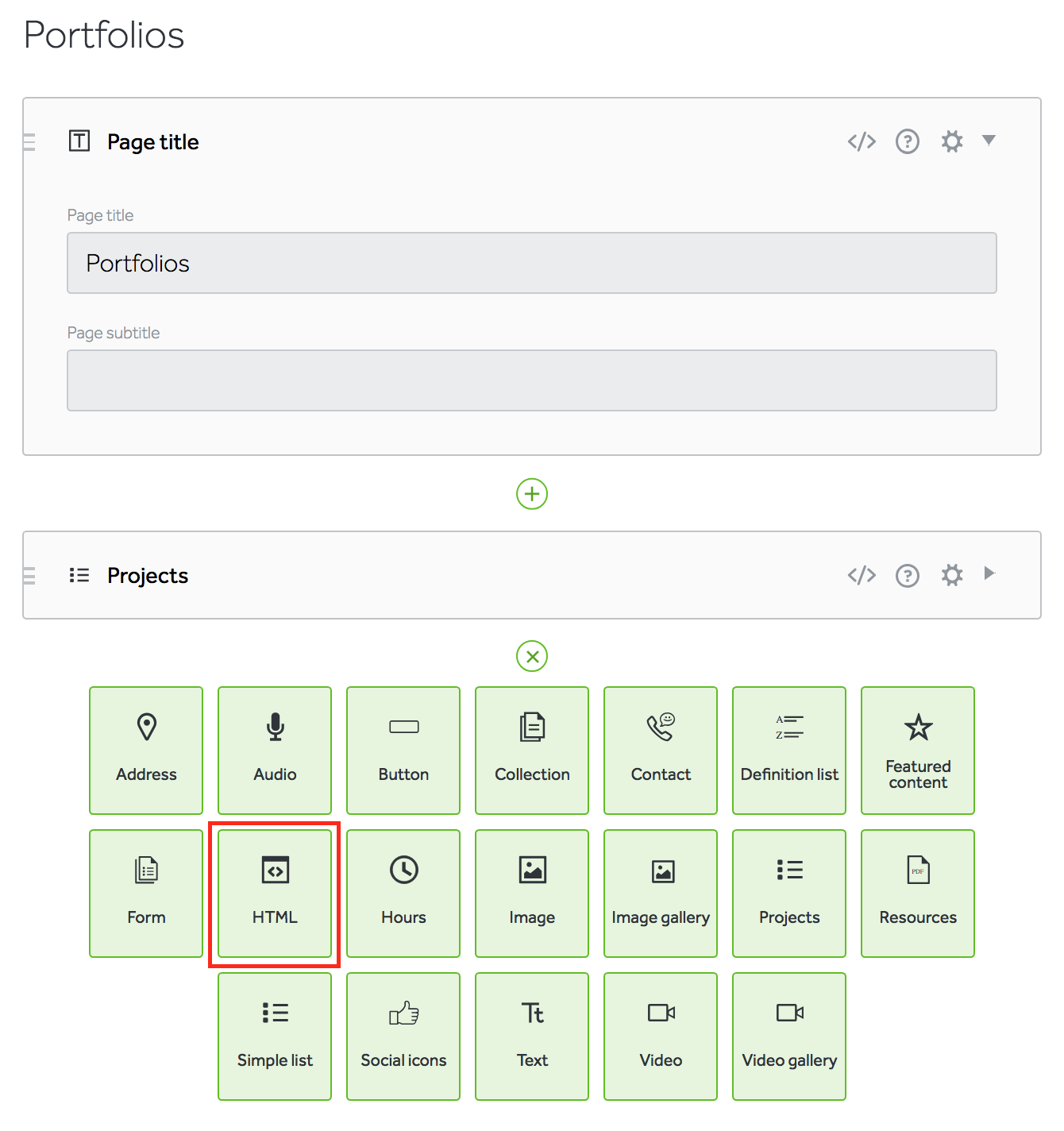Grab the Projects block drag handle
Image resolution: width=1064 pixels, height=1131 pixels.
tap(29, 576)
